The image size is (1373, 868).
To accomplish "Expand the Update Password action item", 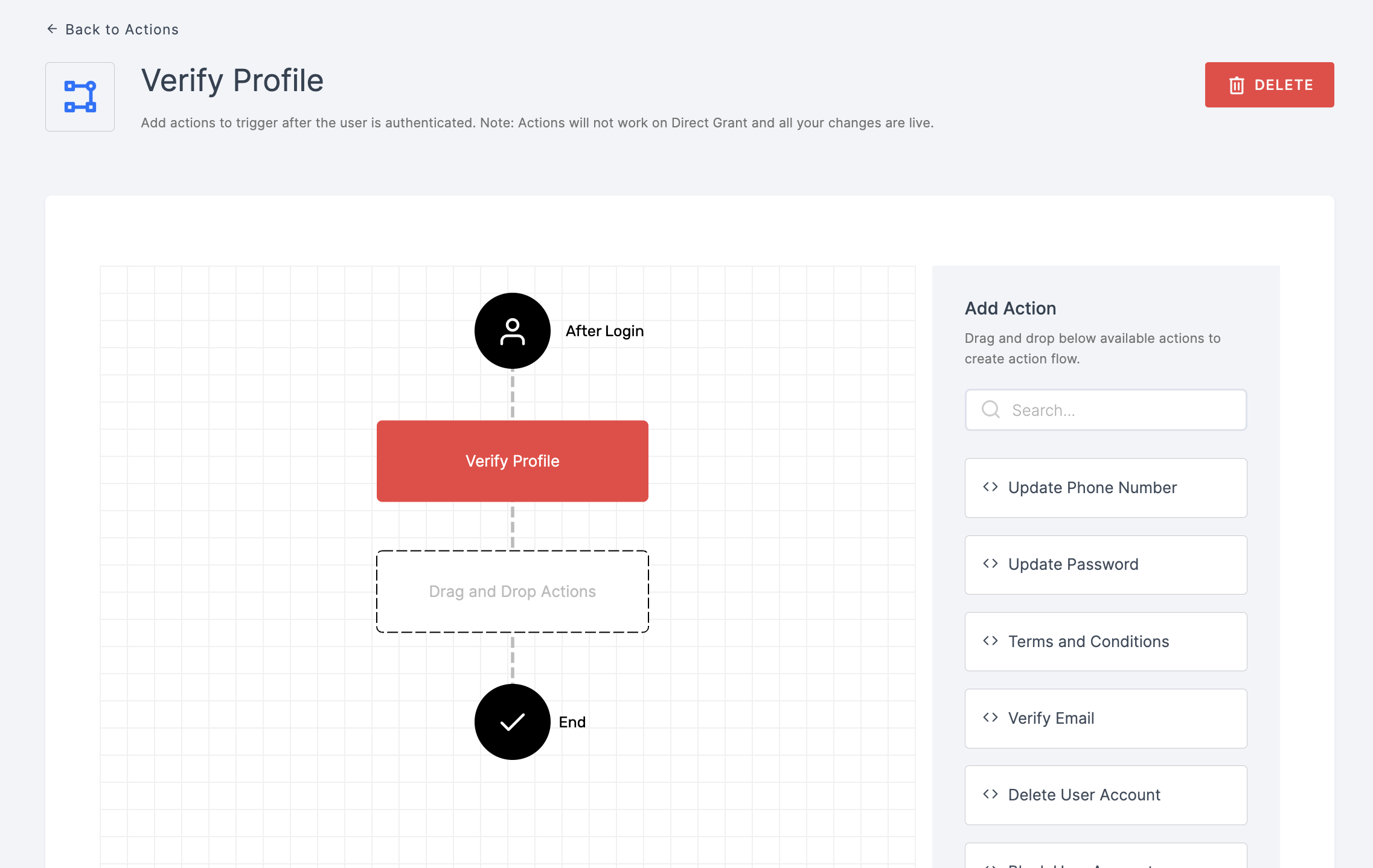I will pyautogui.click(x=990, y=564).
